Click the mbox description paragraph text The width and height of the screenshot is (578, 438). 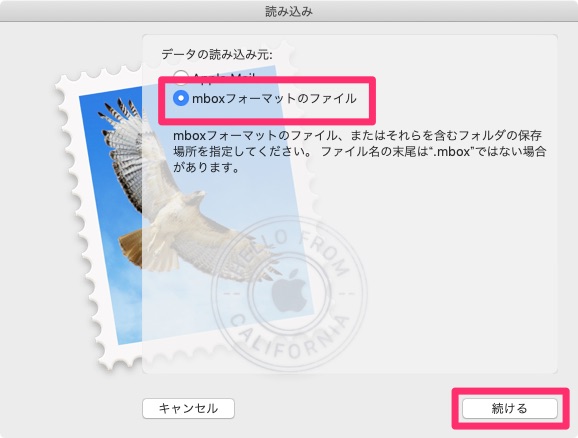pos(359,151)
